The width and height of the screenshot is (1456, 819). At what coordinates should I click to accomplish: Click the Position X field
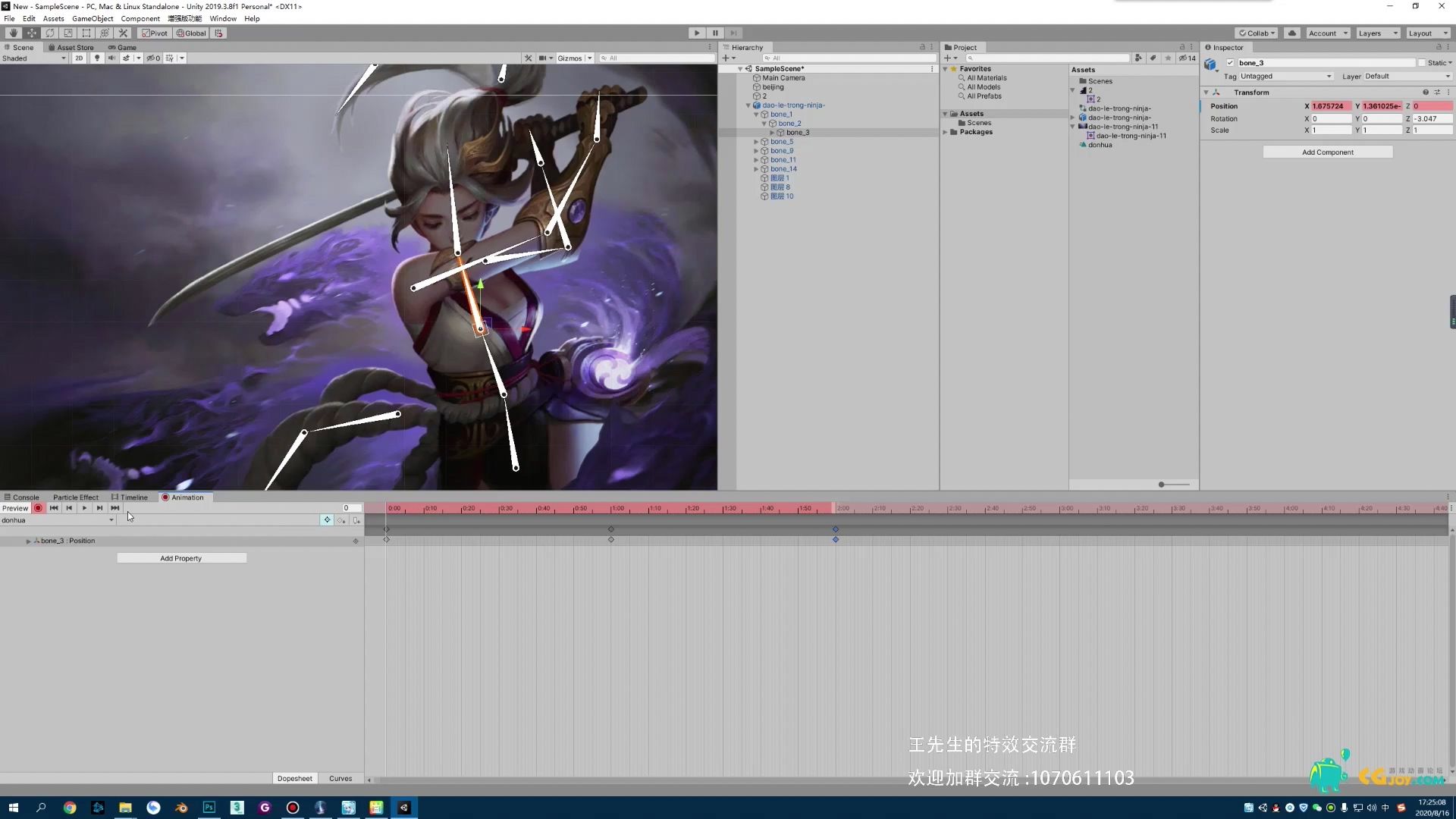[x=1331, y=106]
